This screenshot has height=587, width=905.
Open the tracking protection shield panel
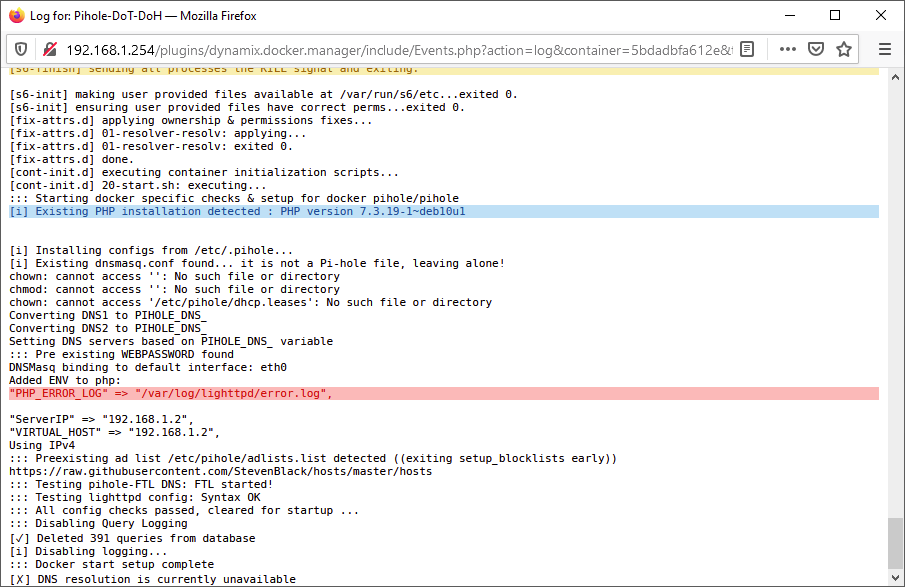click(21, 50)
